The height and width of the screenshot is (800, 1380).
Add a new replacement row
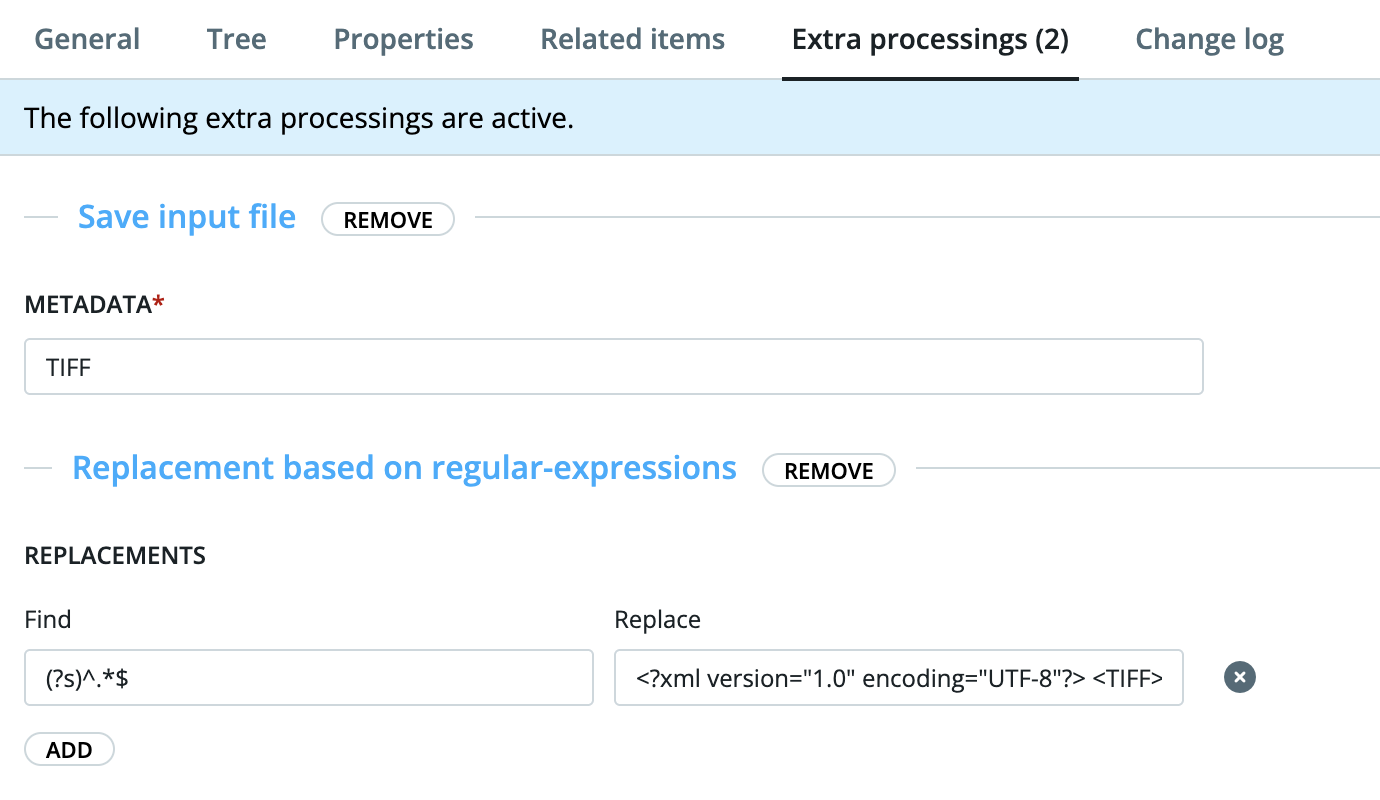coord(69,750)
